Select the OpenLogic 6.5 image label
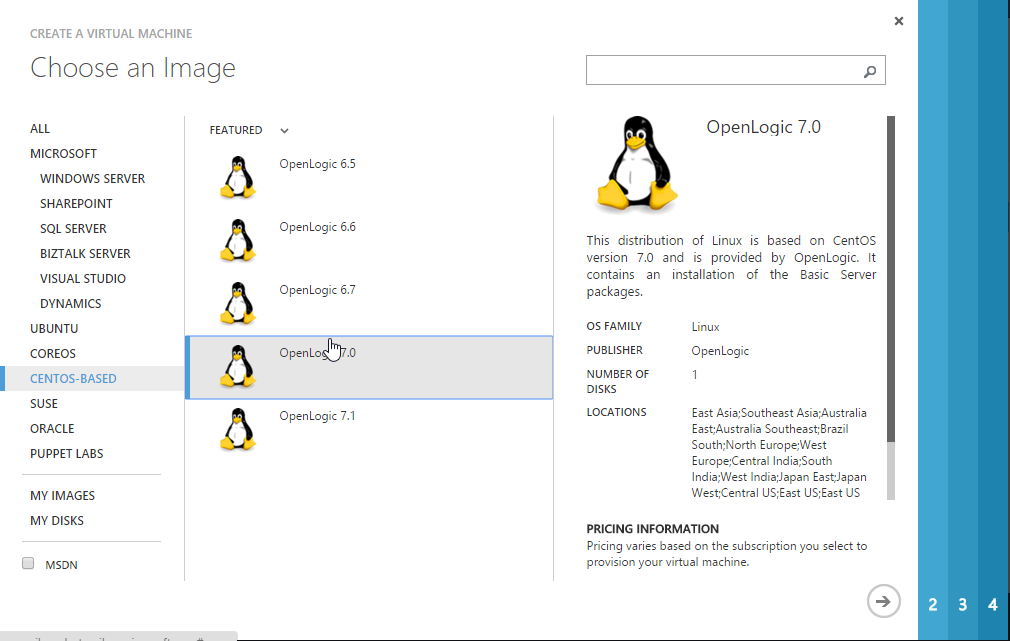Image resolution: width=1010 pixels, height=641 pixels. pyautogui.click(x=317, y=164)
